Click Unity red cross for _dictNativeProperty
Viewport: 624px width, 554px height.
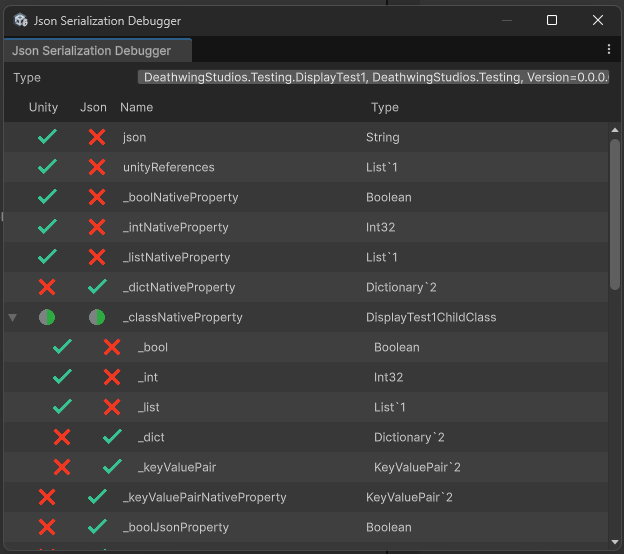tap(47, 287)
